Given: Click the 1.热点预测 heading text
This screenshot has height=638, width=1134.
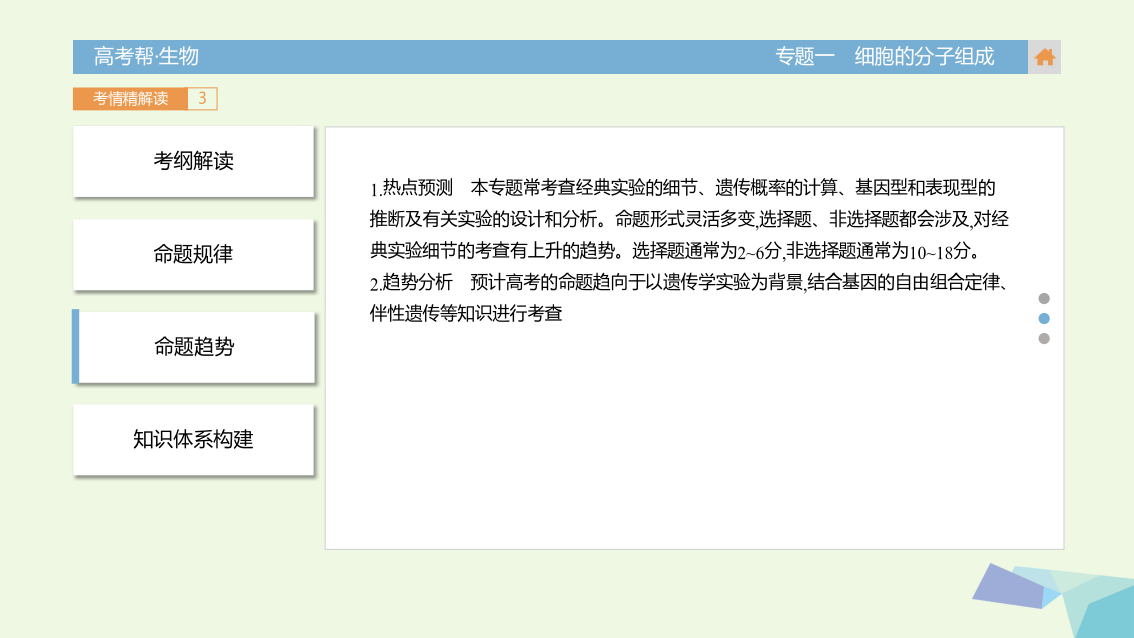Looking at the screenshot, I should point(412,188).
